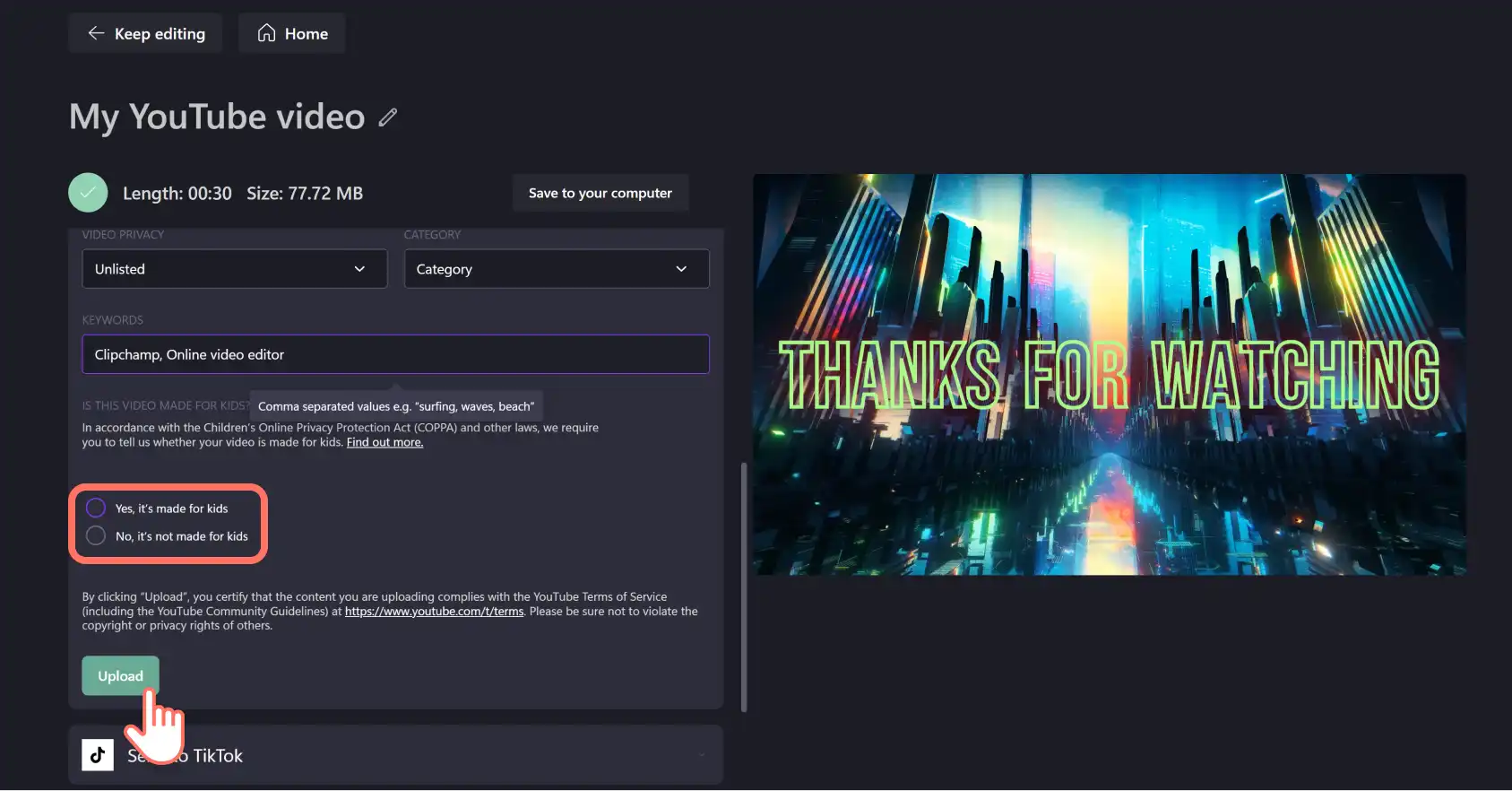Viewport: 1512px width, 791px height.
Task: Go back with Keep editing
Action: (x=145, y=33)
